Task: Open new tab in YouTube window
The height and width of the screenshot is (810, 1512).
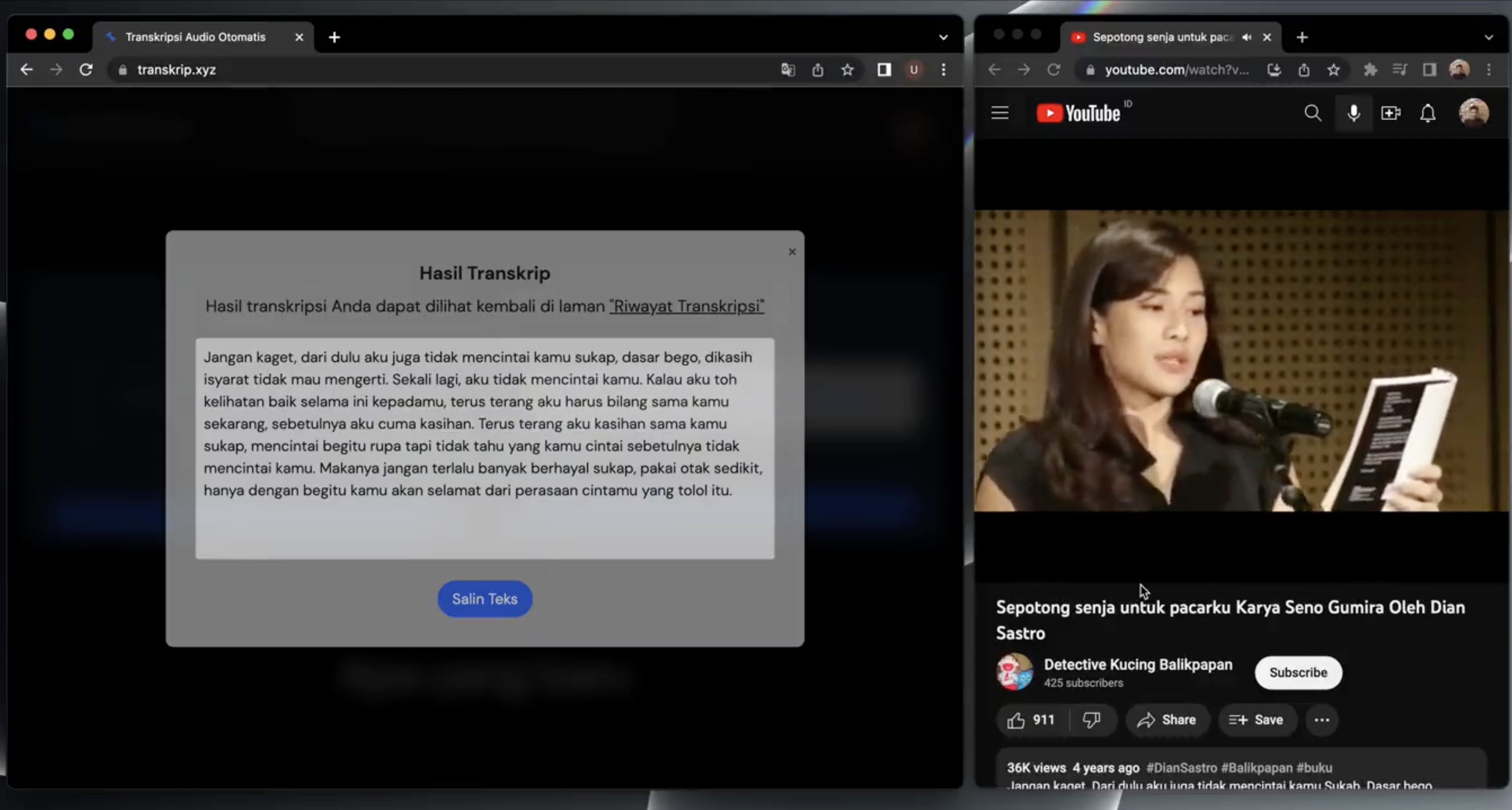Action: (x=1302, y=37)
